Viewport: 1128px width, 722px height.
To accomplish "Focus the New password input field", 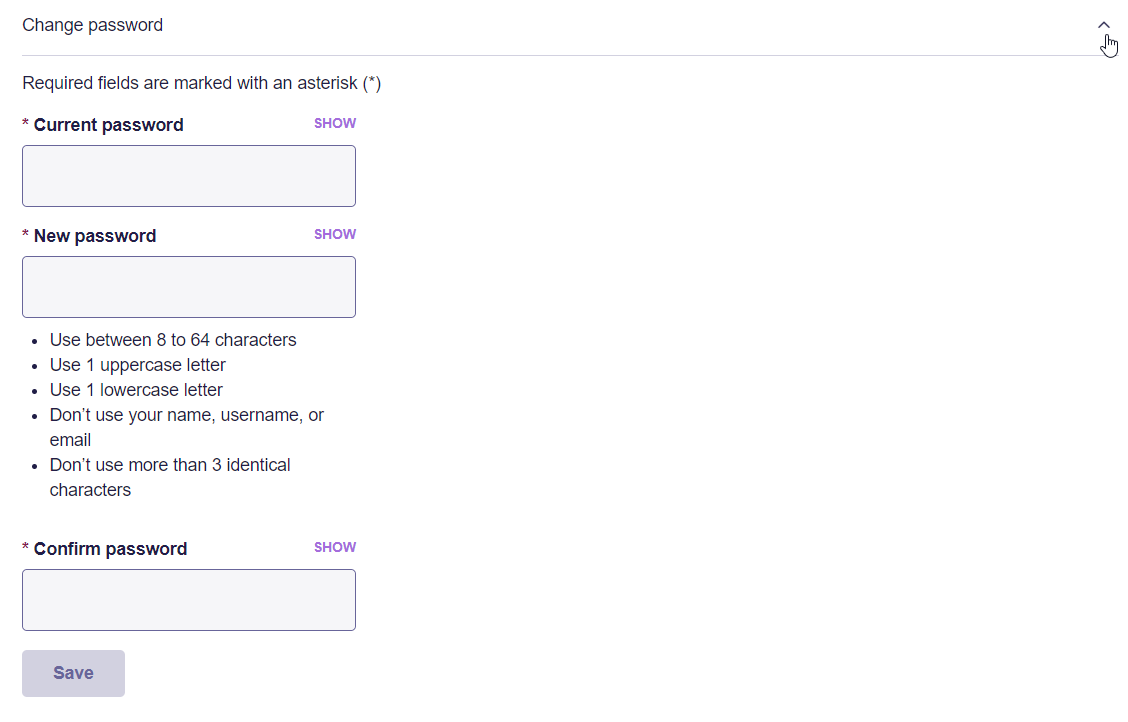I will click(x=188, y=287).
